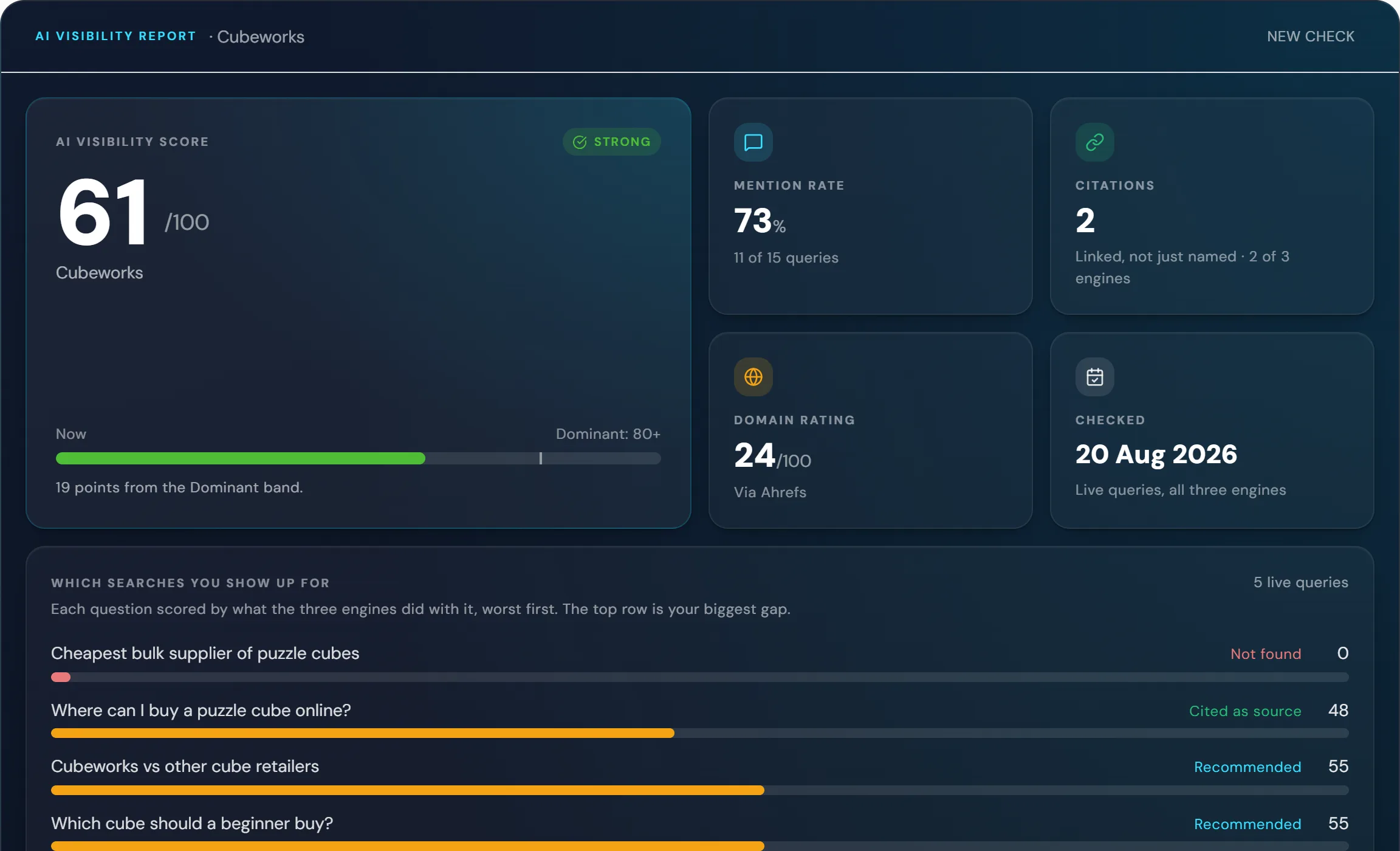Click Recommended label for beginner cube query

click(1247, 824)
